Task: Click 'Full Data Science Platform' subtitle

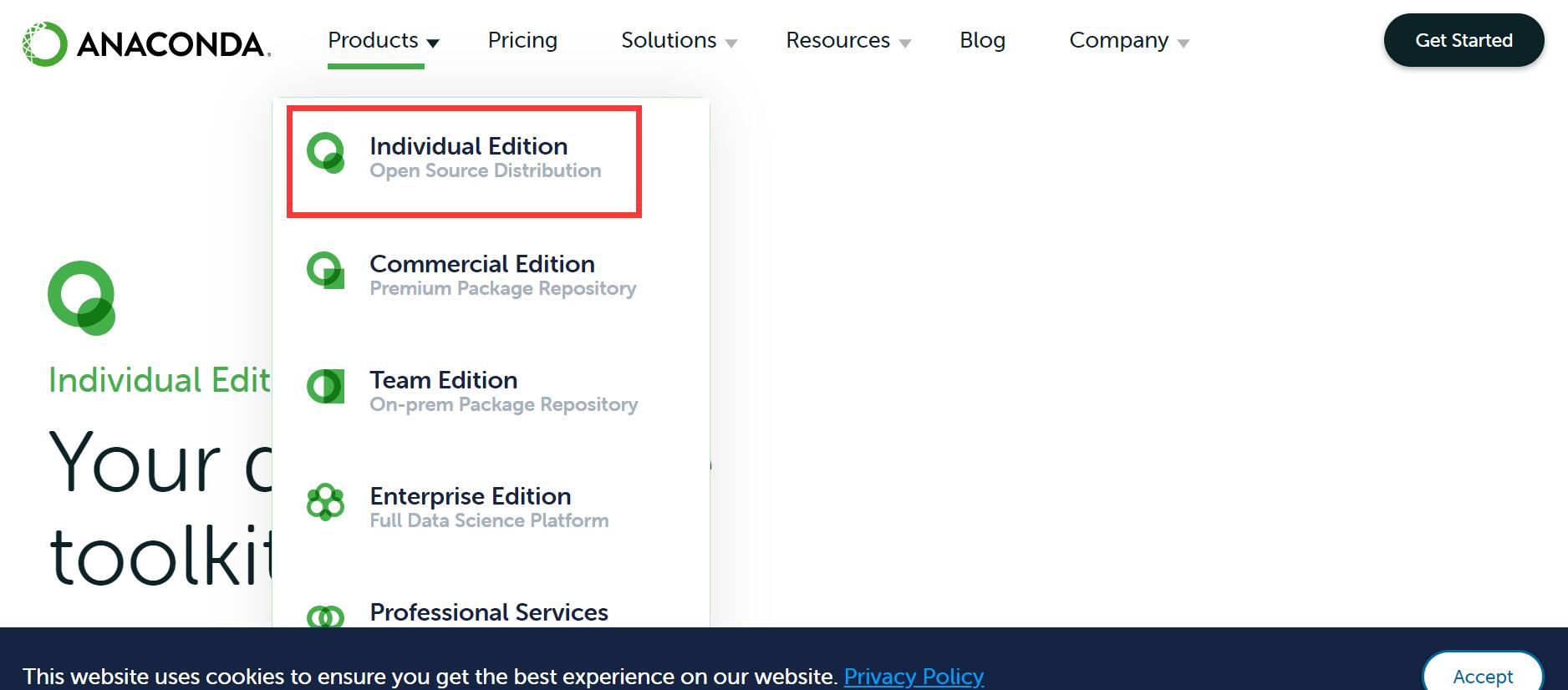Action: [x=489, y=520]
